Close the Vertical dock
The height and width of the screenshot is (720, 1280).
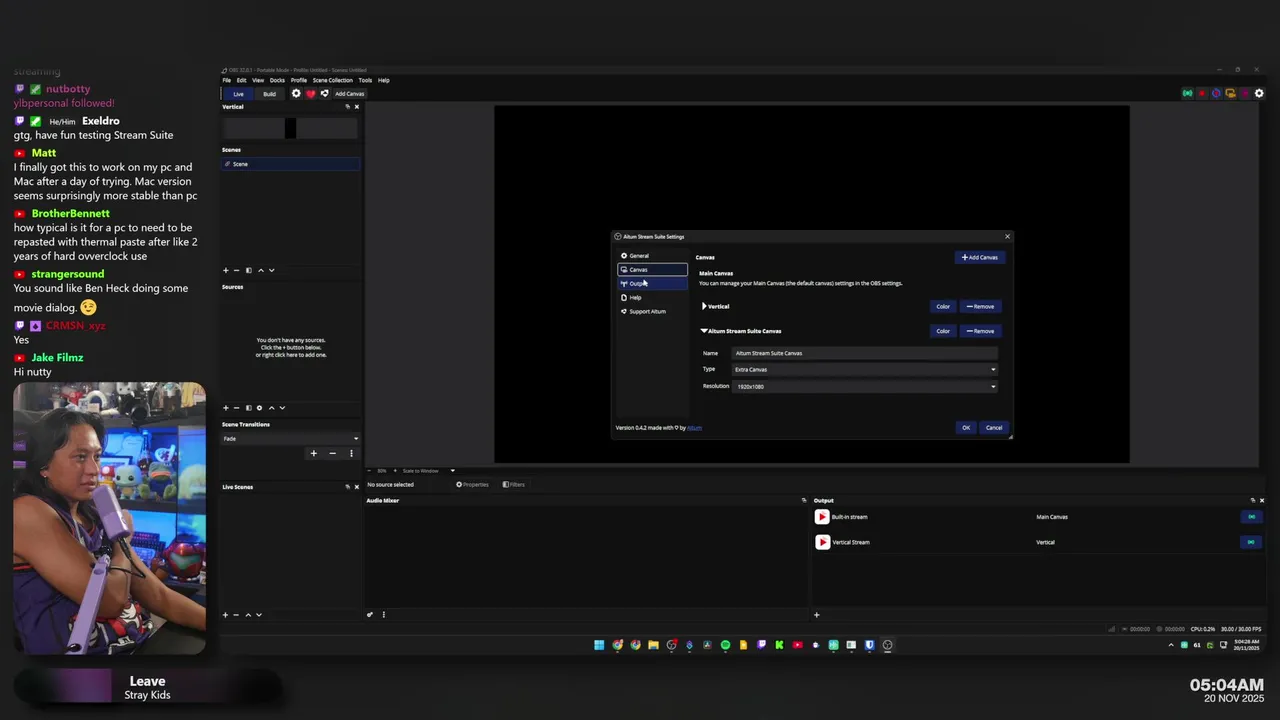357,107
